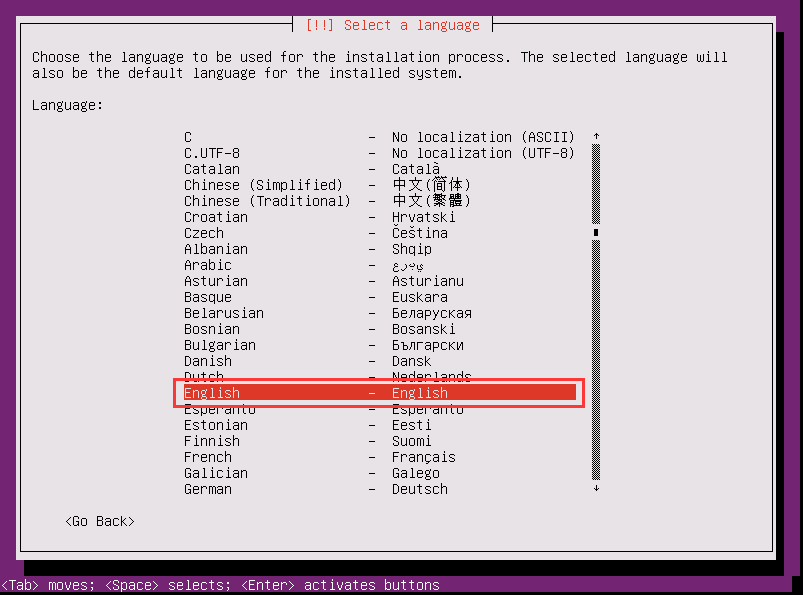Select French - Français entry

click(x=379, y=457)
